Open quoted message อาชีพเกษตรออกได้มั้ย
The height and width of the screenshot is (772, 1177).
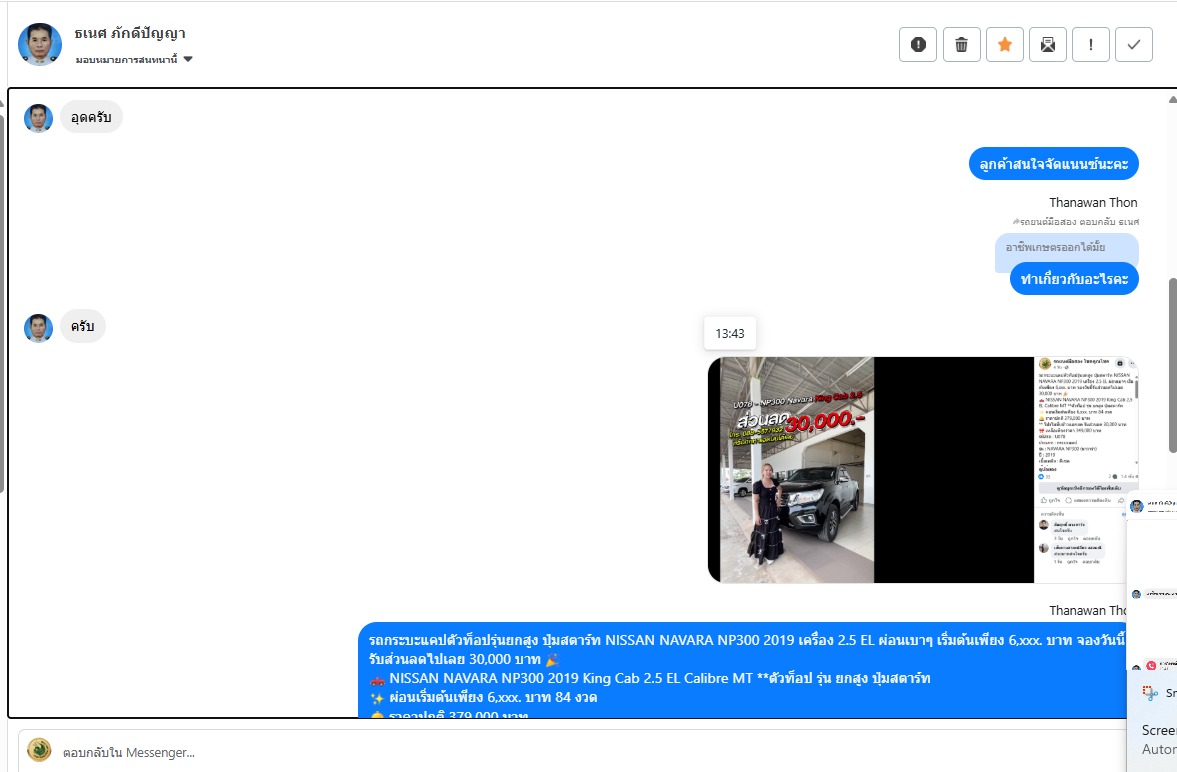pyautogui.click(x=1067, y=247)
